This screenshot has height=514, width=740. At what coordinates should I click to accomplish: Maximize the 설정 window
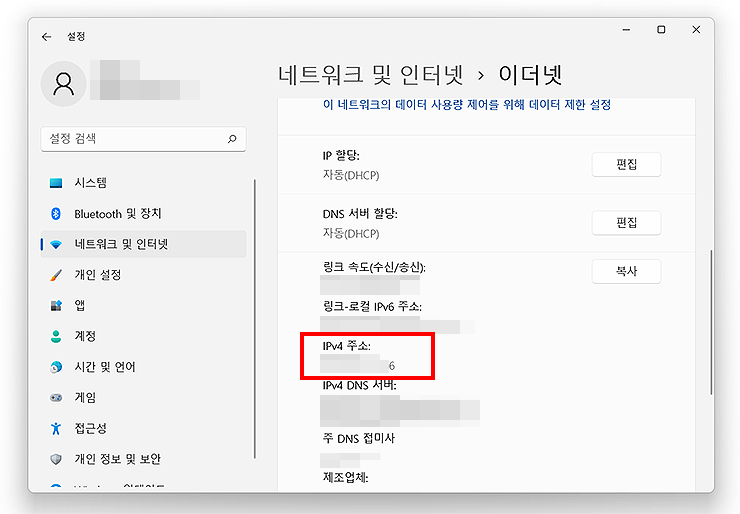(x=661, y=30)
